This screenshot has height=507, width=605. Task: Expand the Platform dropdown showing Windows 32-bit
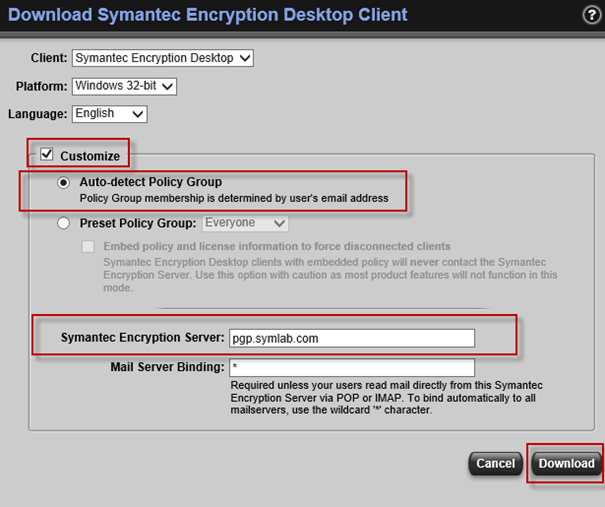[124, 86]
